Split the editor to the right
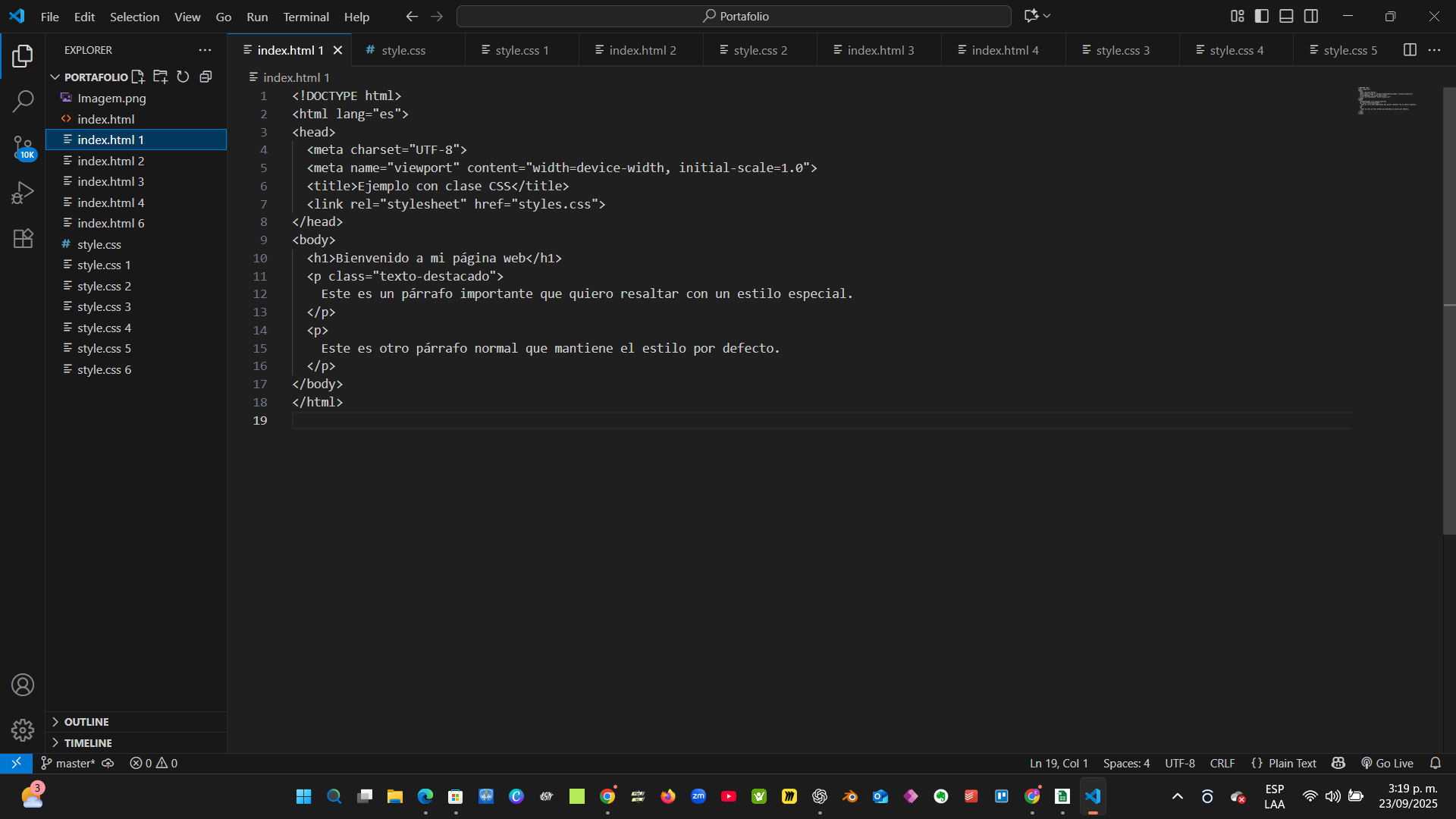Viewport: 1456px width, 819px height. click(1410, 50)
